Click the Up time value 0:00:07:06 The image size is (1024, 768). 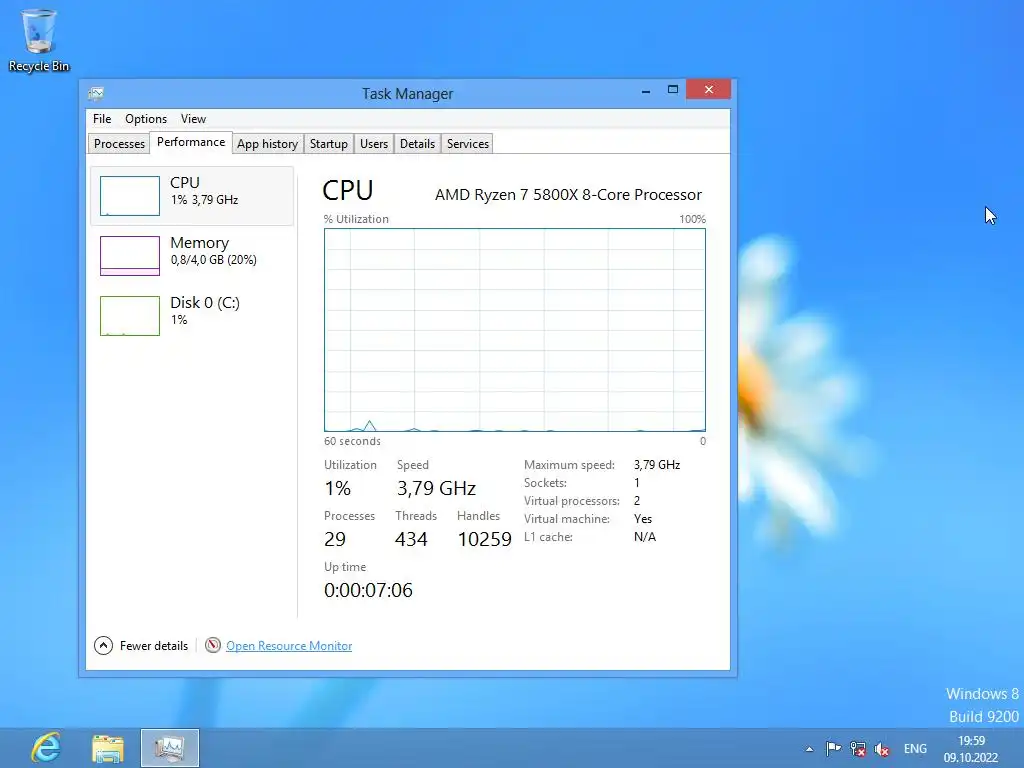pos(368,590)
